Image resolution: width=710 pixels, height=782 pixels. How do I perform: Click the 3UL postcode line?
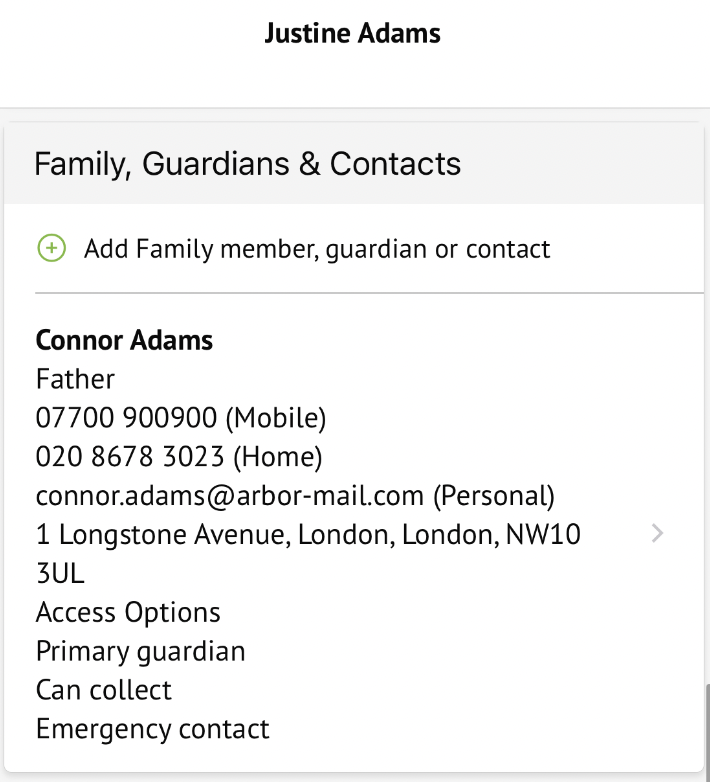(60, 574)
